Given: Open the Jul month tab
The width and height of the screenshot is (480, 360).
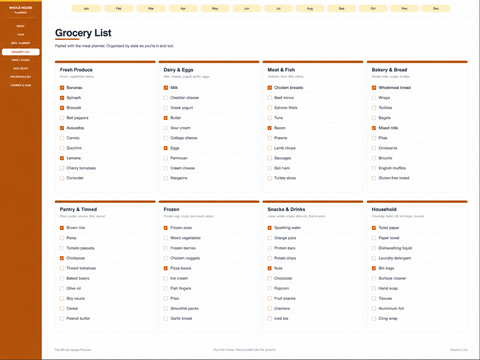Looking at the screenshot, I should click(278, 8).
